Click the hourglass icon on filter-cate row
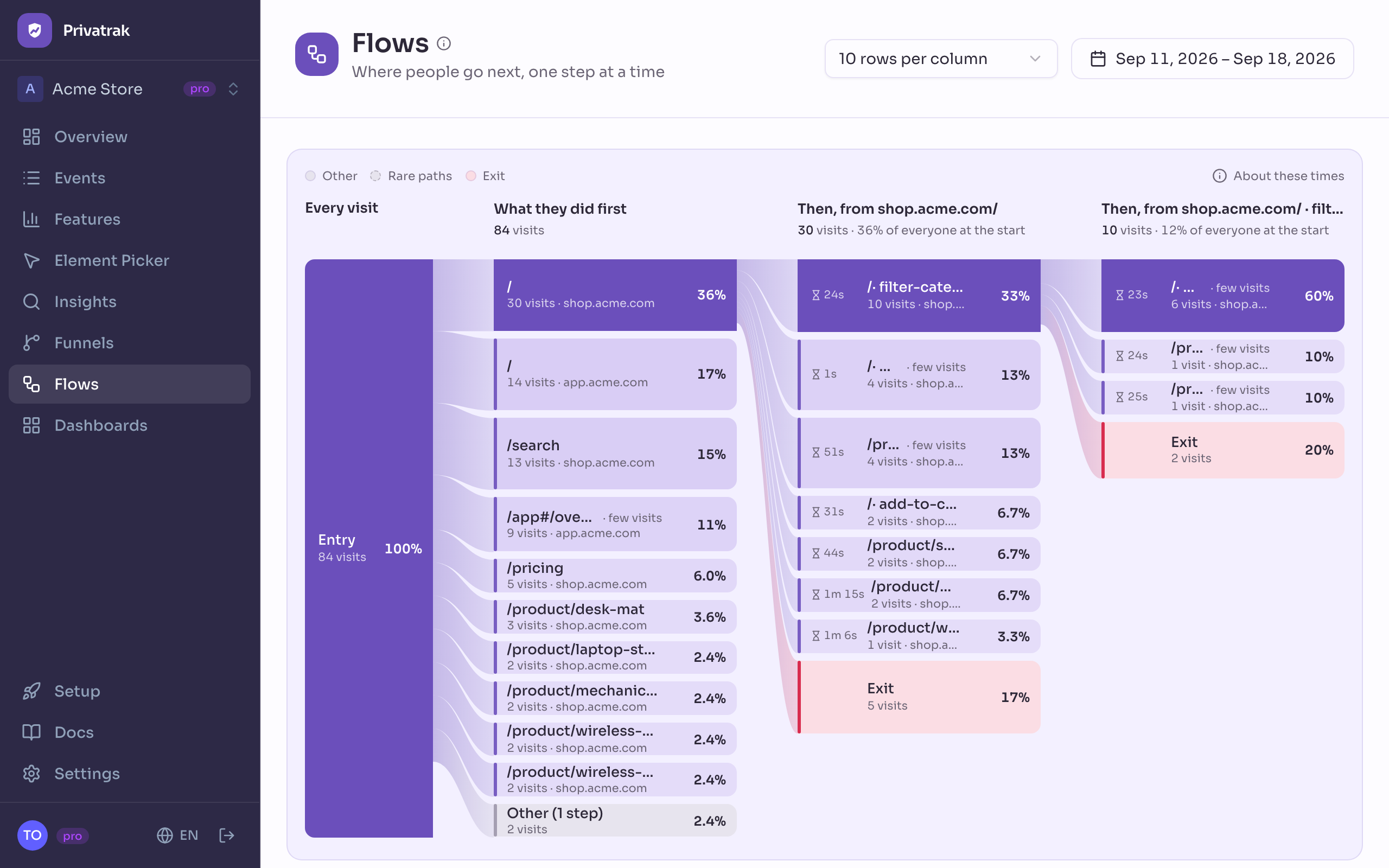The image size is (1389, 868). pyautogui.click(x=815, y=295)
